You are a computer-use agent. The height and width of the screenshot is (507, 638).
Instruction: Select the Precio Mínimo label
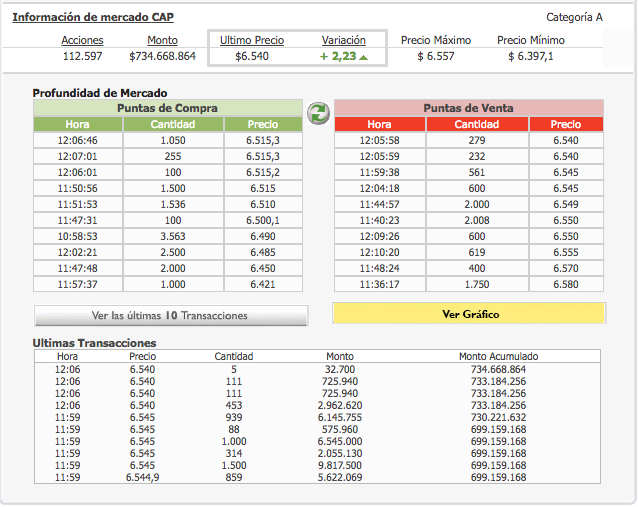(x=531, y=40)
